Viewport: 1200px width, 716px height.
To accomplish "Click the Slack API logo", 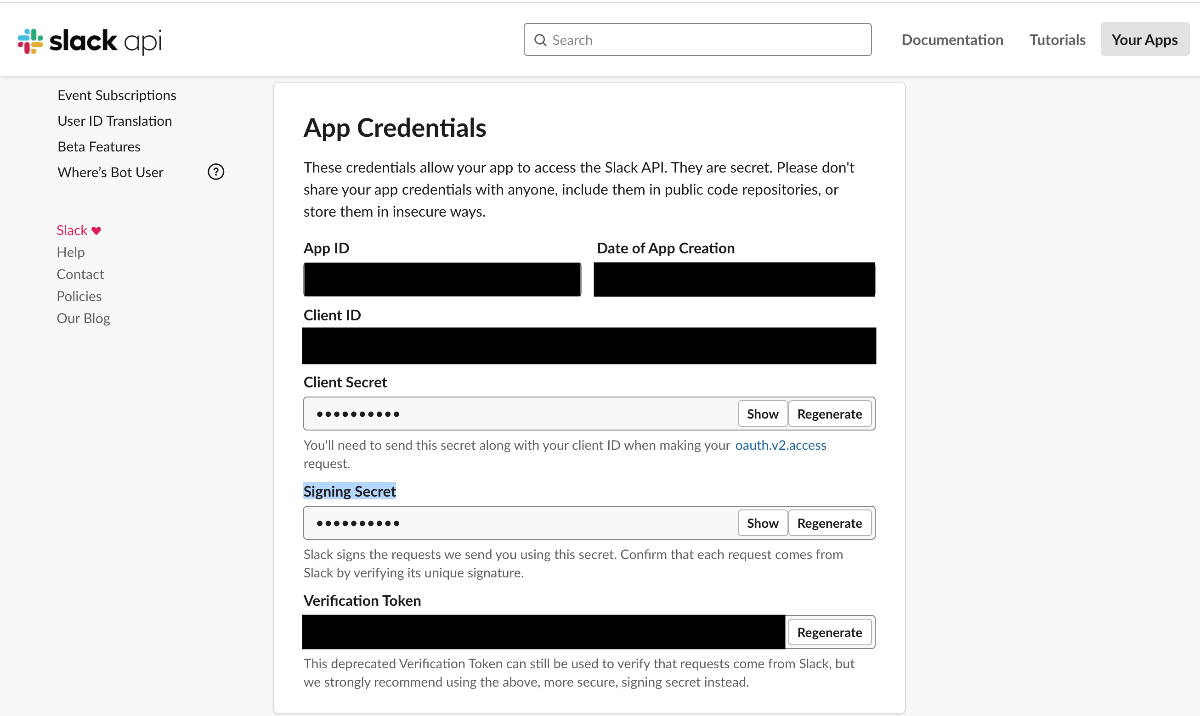I will click(x=90, y=41).
